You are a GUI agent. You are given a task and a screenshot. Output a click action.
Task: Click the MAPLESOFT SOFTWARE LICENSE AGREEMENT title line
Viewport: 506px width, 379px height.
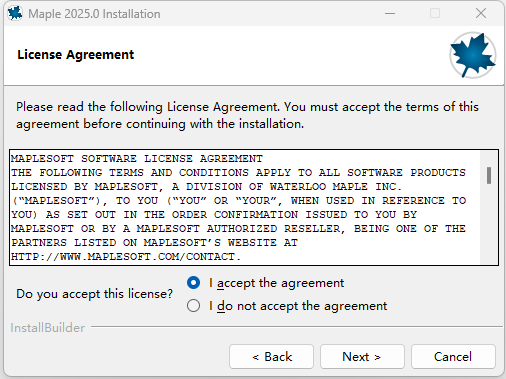pos(137,159)
